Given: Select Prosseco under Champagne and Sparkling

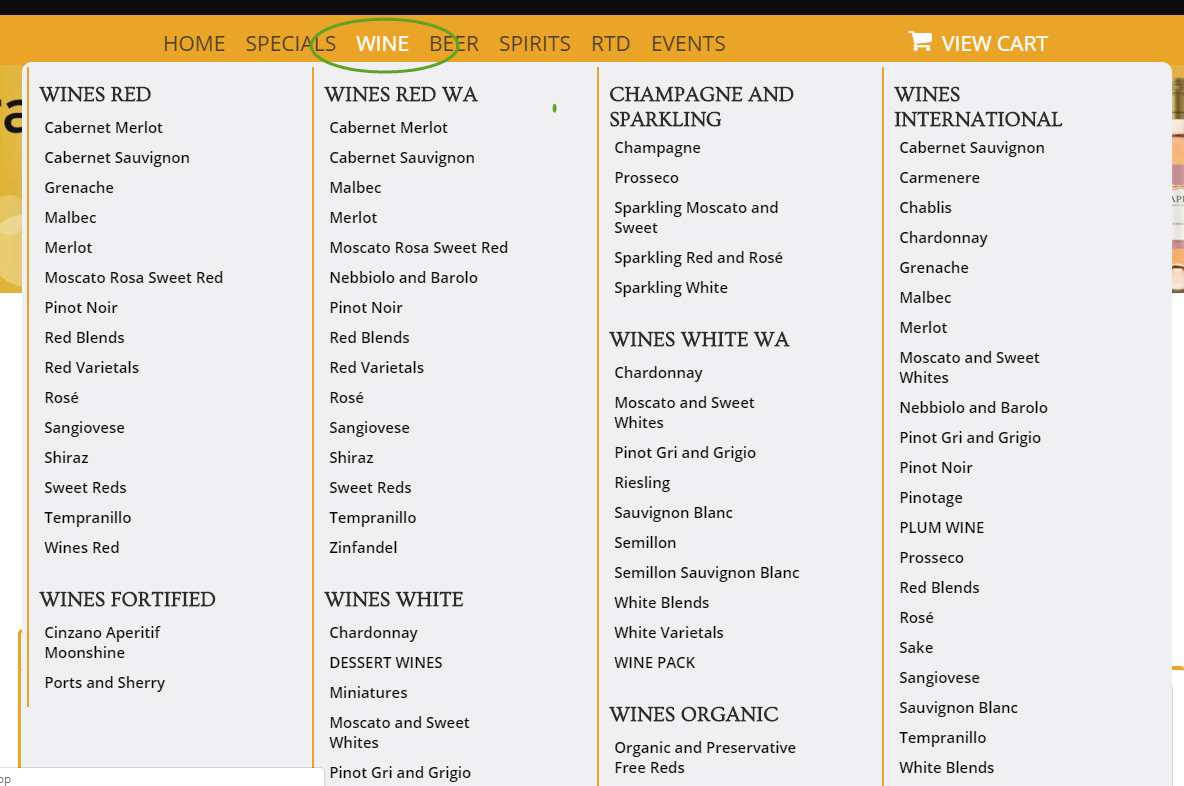Looking at the screenshot, I should pyautogui.click(x=646, y=178).
